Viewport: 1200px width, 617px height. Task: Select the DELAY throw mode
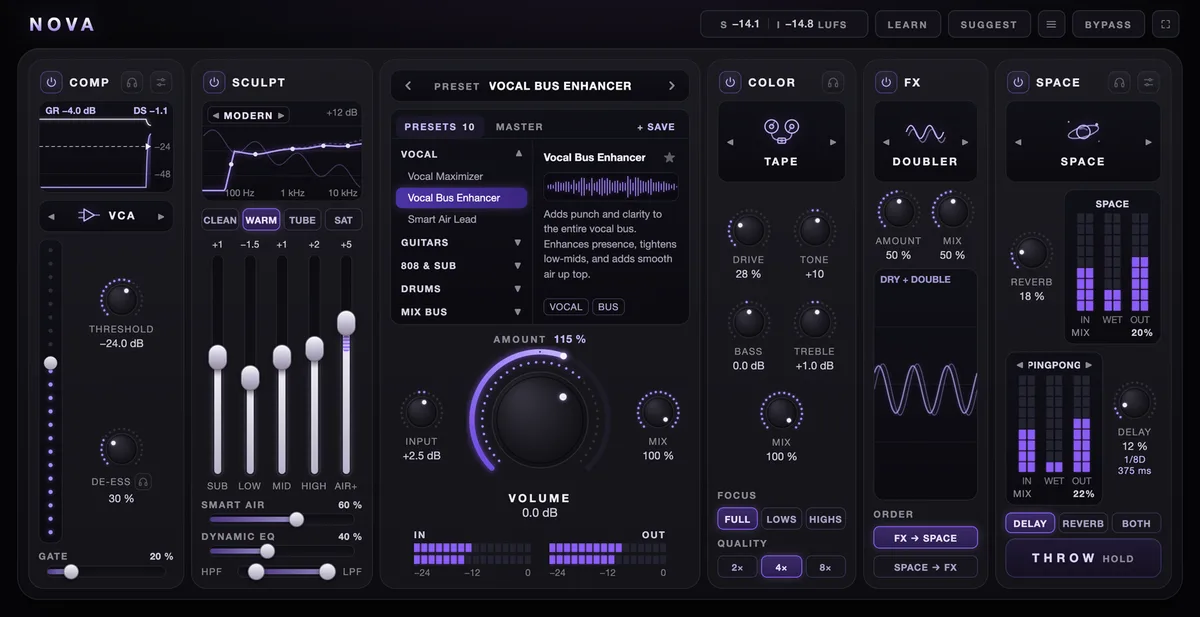[x=1030, y=523]
